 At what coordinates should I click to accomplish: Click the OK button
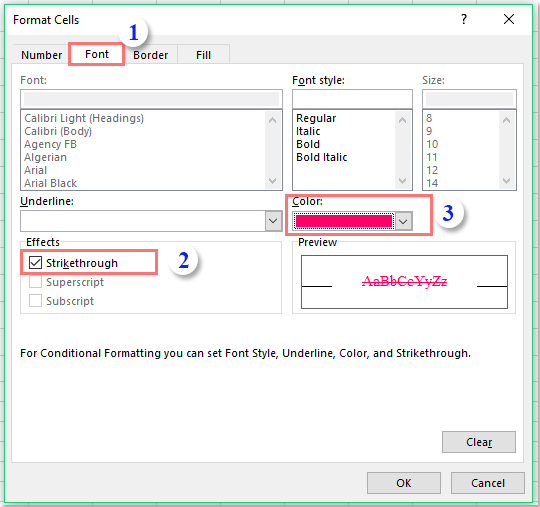tap(404, 483)
